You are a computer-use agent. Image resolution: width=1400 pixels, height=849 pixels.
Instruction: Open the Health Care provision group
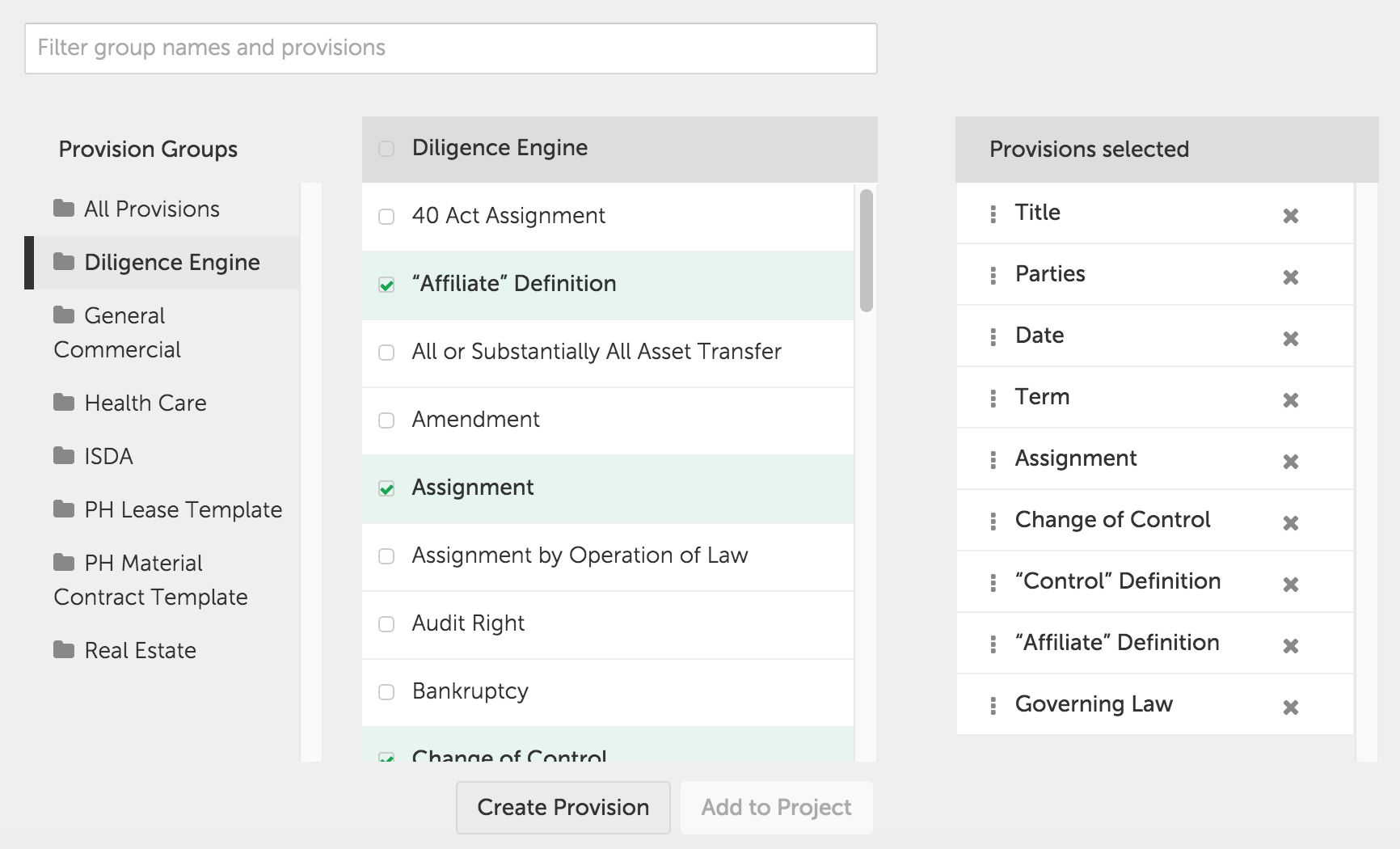tap(162, 403)
